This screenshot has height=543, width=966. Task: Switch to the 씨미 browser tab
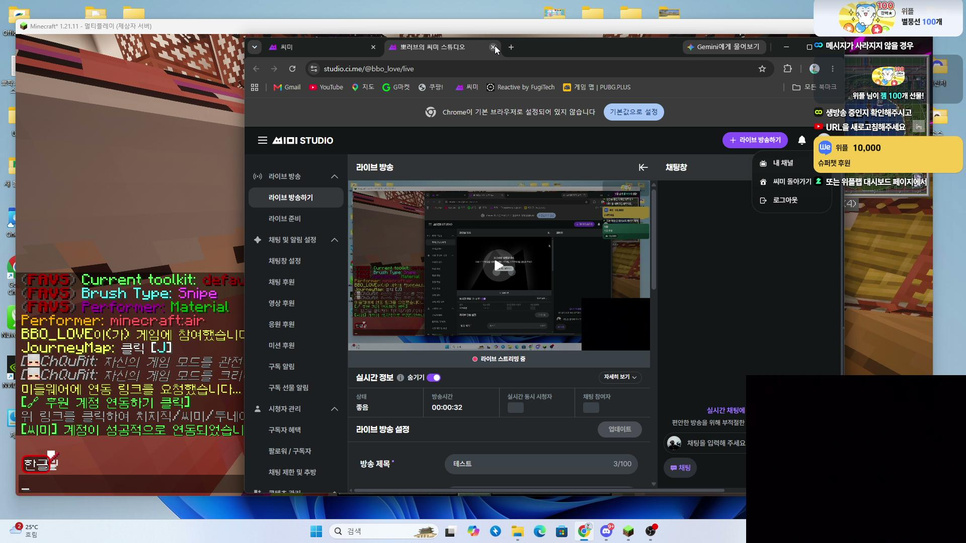(320, 47)
